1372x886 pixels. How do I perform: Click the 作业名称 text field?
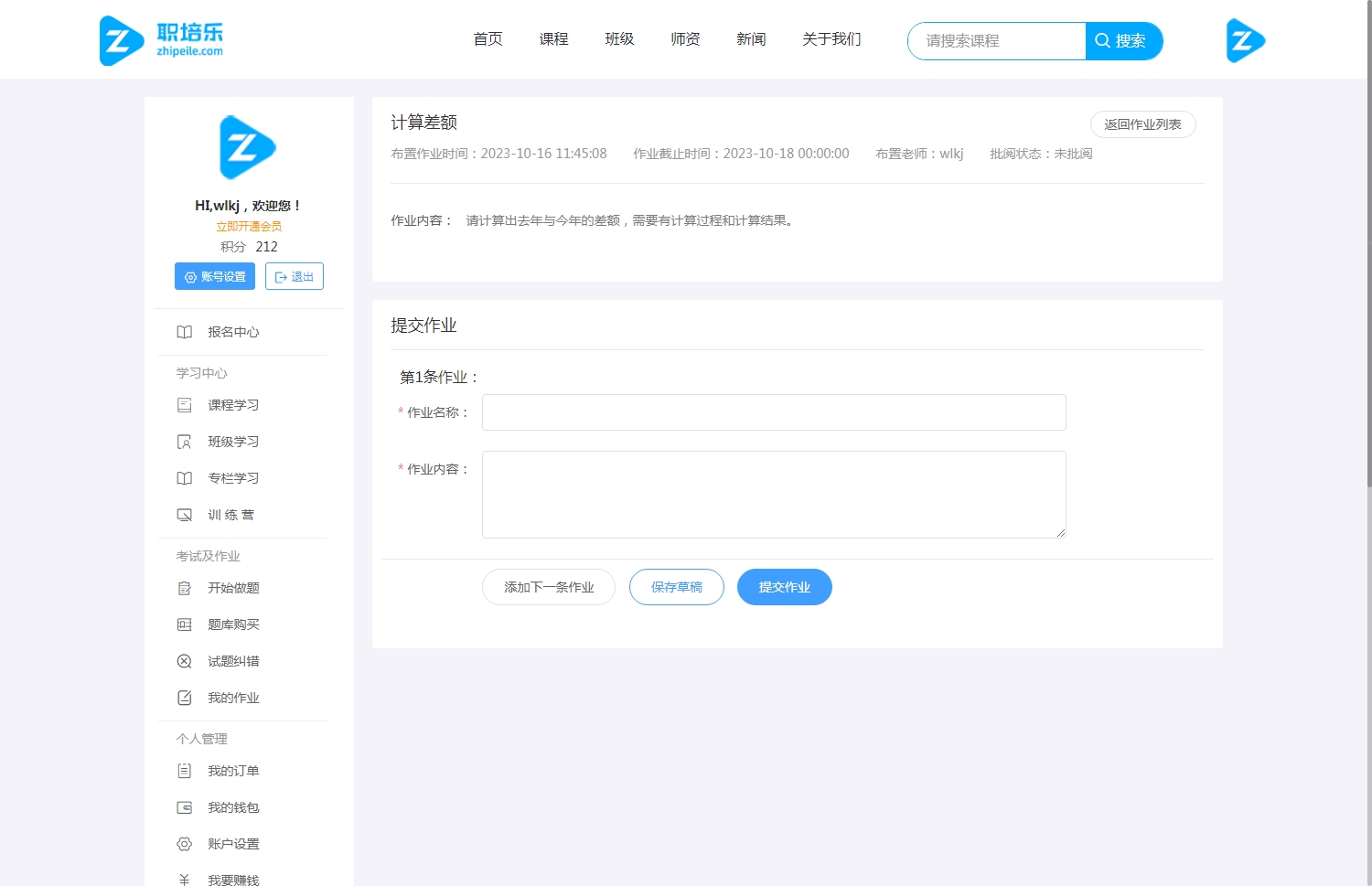point(774,412)
